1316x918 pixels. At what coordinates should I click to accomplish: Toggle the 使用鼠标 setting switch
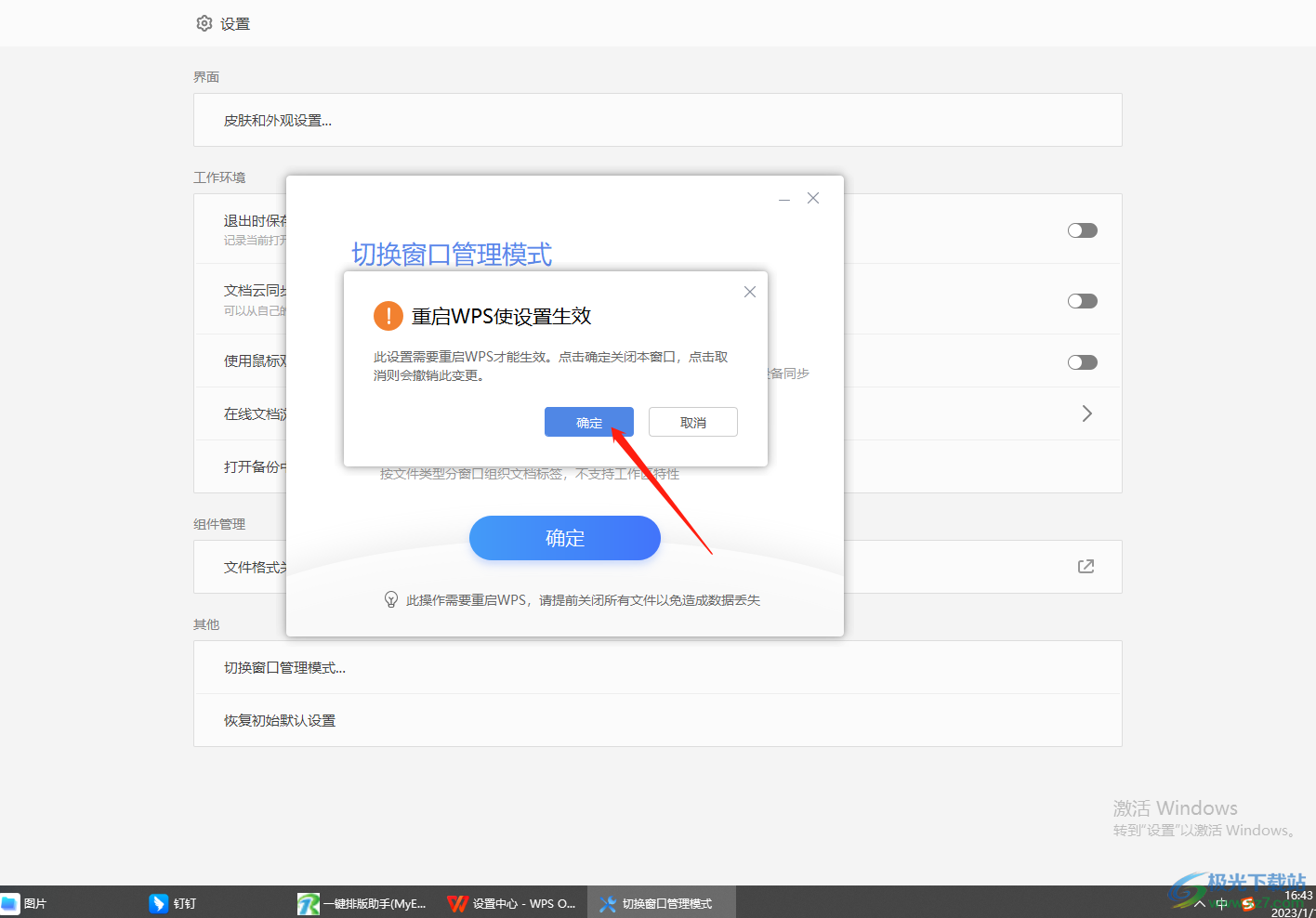point(1083,362)
